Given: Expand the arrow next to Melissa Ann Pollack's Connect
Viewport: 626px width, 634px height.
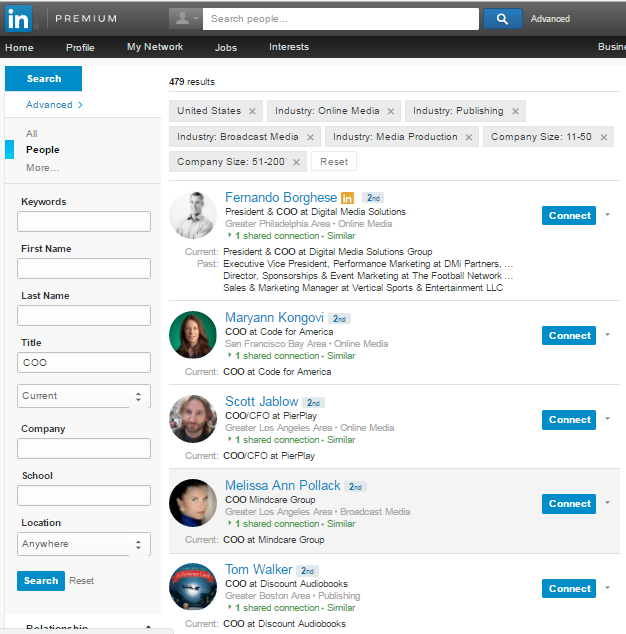Looking at the screenshot, I should (x=607, y=503).
